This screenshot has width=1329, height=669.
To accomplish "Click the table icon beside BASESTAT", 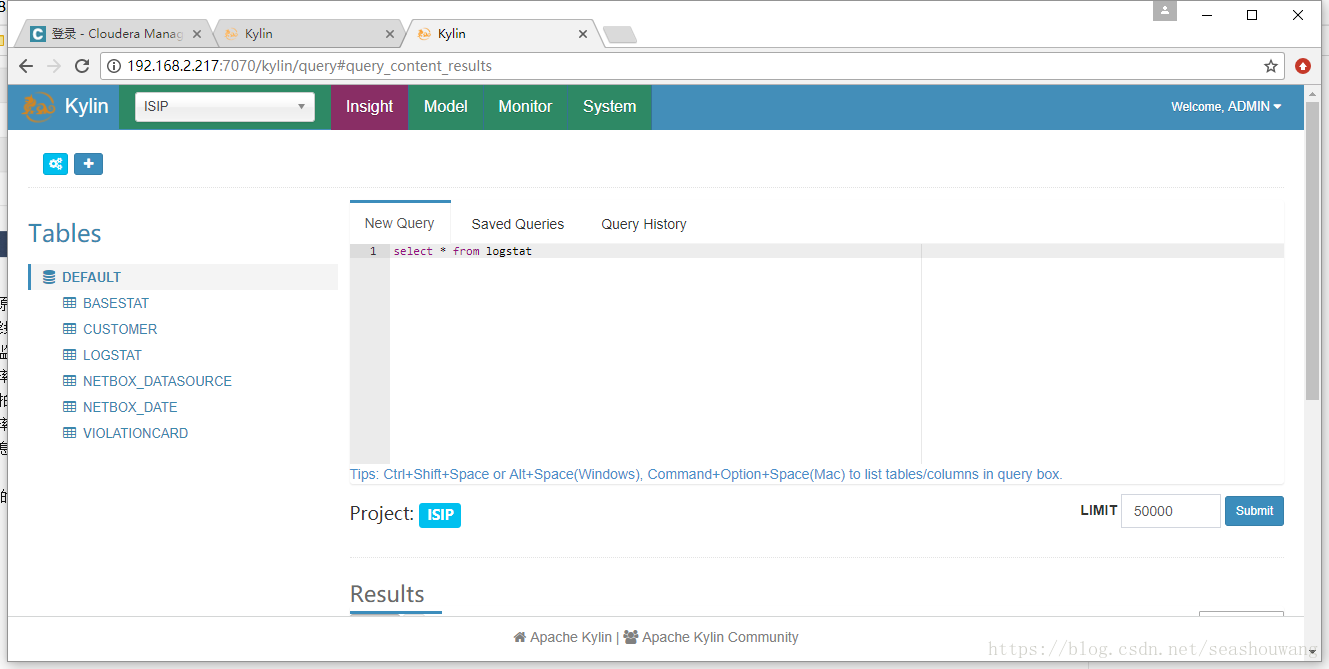I will 70,303.
